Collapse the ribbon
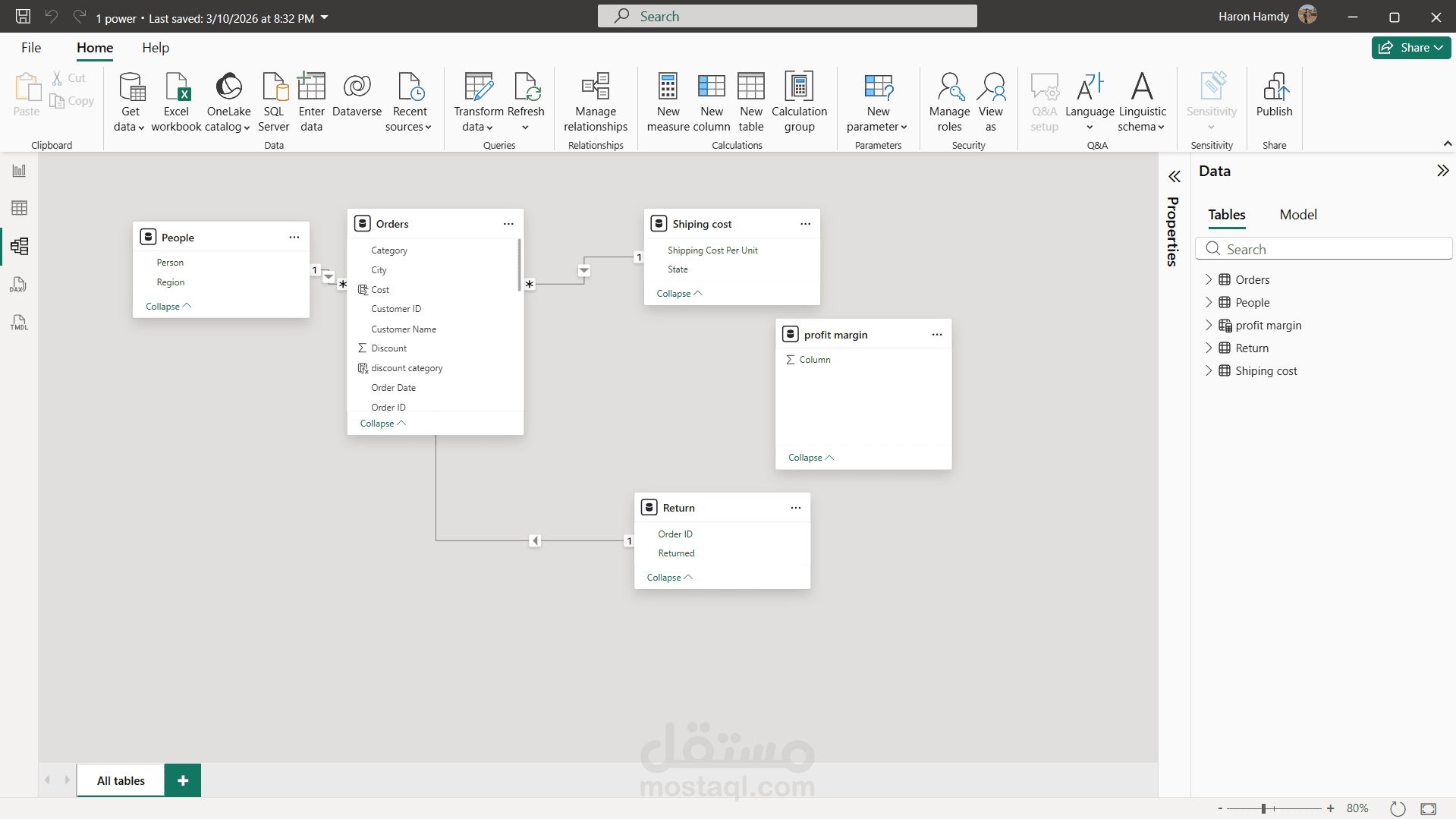Viewport: 1456px width, 819px height. (x=1447, y=143)
